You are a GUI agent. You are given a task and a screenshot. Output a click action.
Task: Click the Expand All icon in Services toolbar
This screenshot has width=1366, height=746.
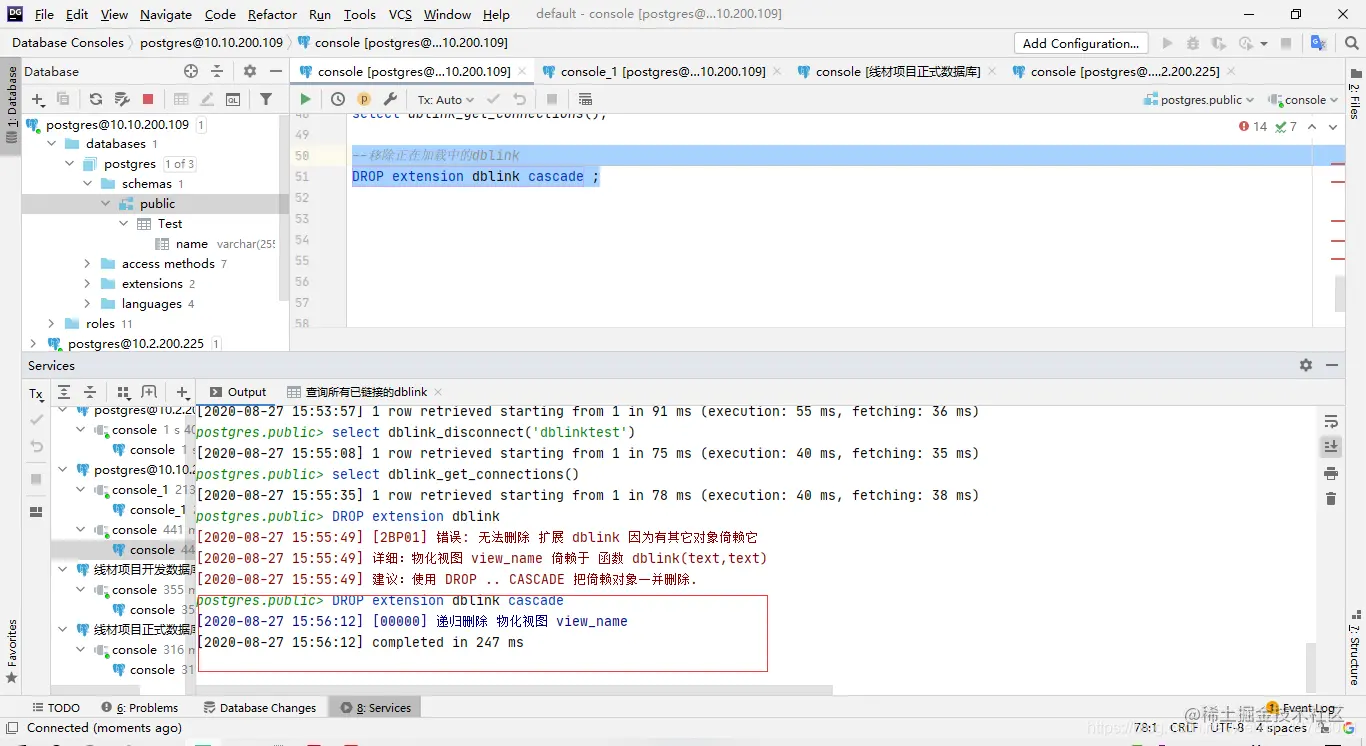coord(64,392)
